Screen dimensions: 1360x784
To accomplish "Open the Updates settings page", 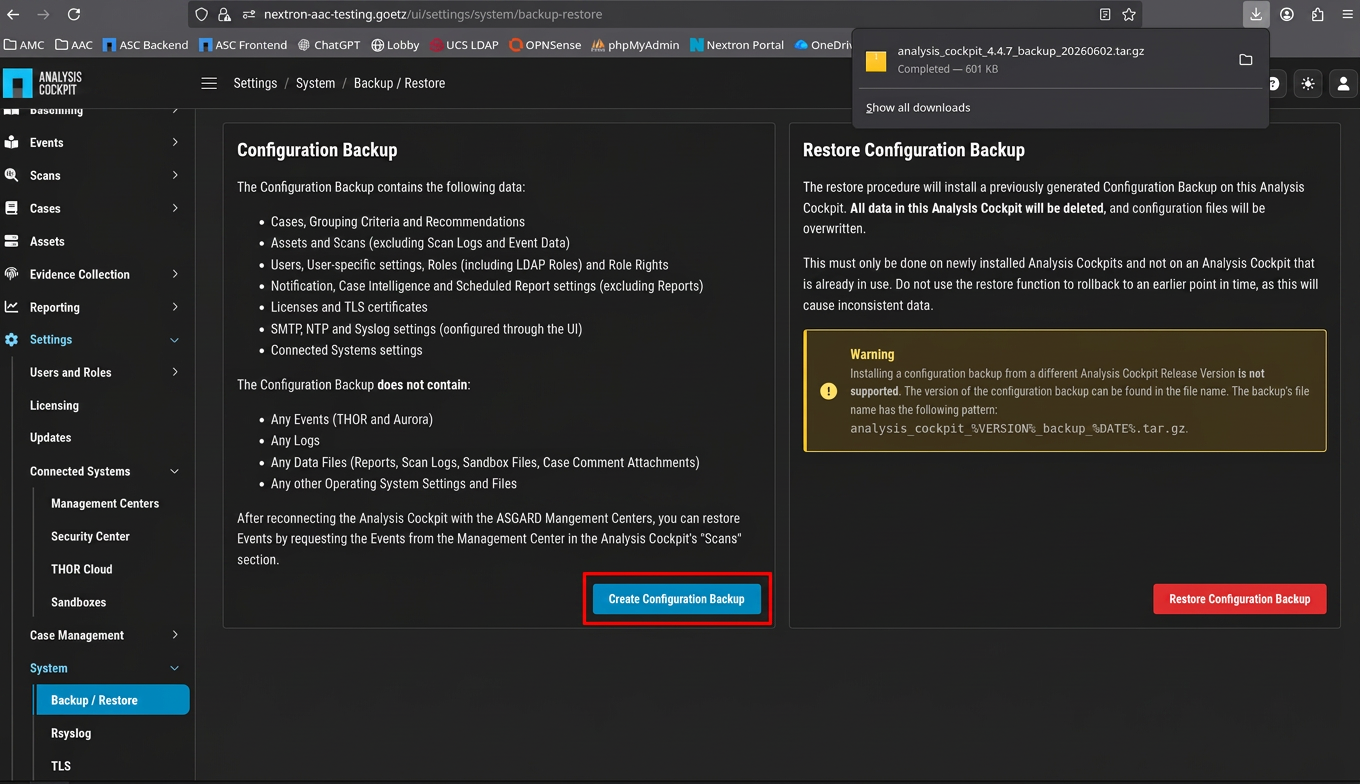I will 50,438.
